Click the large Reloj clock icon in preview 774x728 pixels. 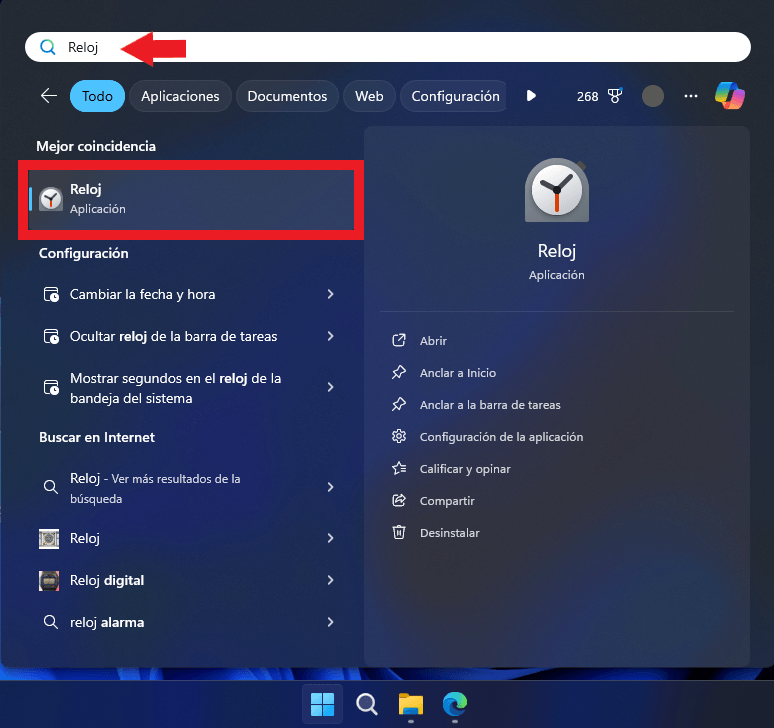tap(557, 190)
